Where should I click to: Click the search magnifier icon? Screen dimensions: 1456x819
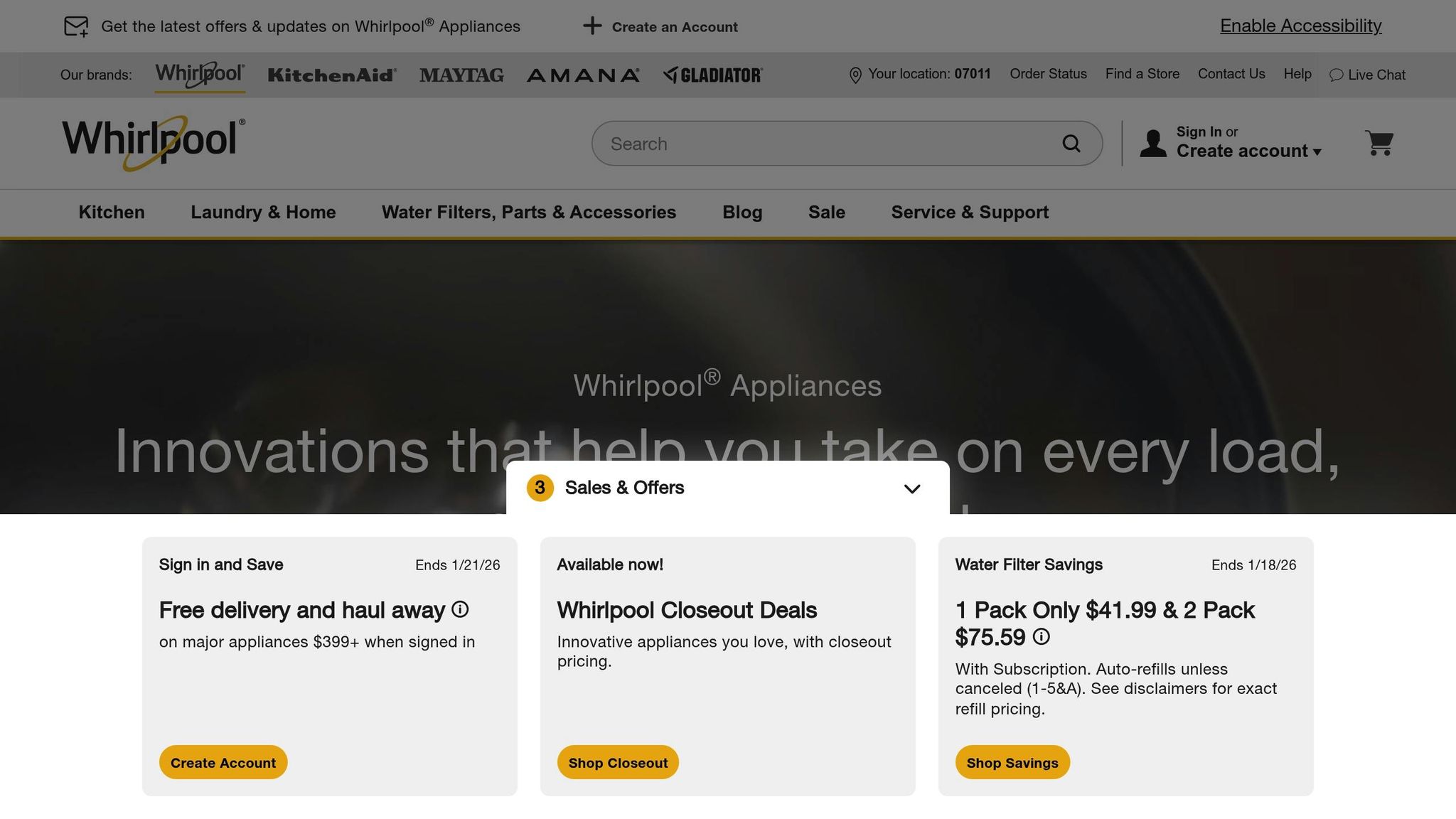coord(1071,144)
